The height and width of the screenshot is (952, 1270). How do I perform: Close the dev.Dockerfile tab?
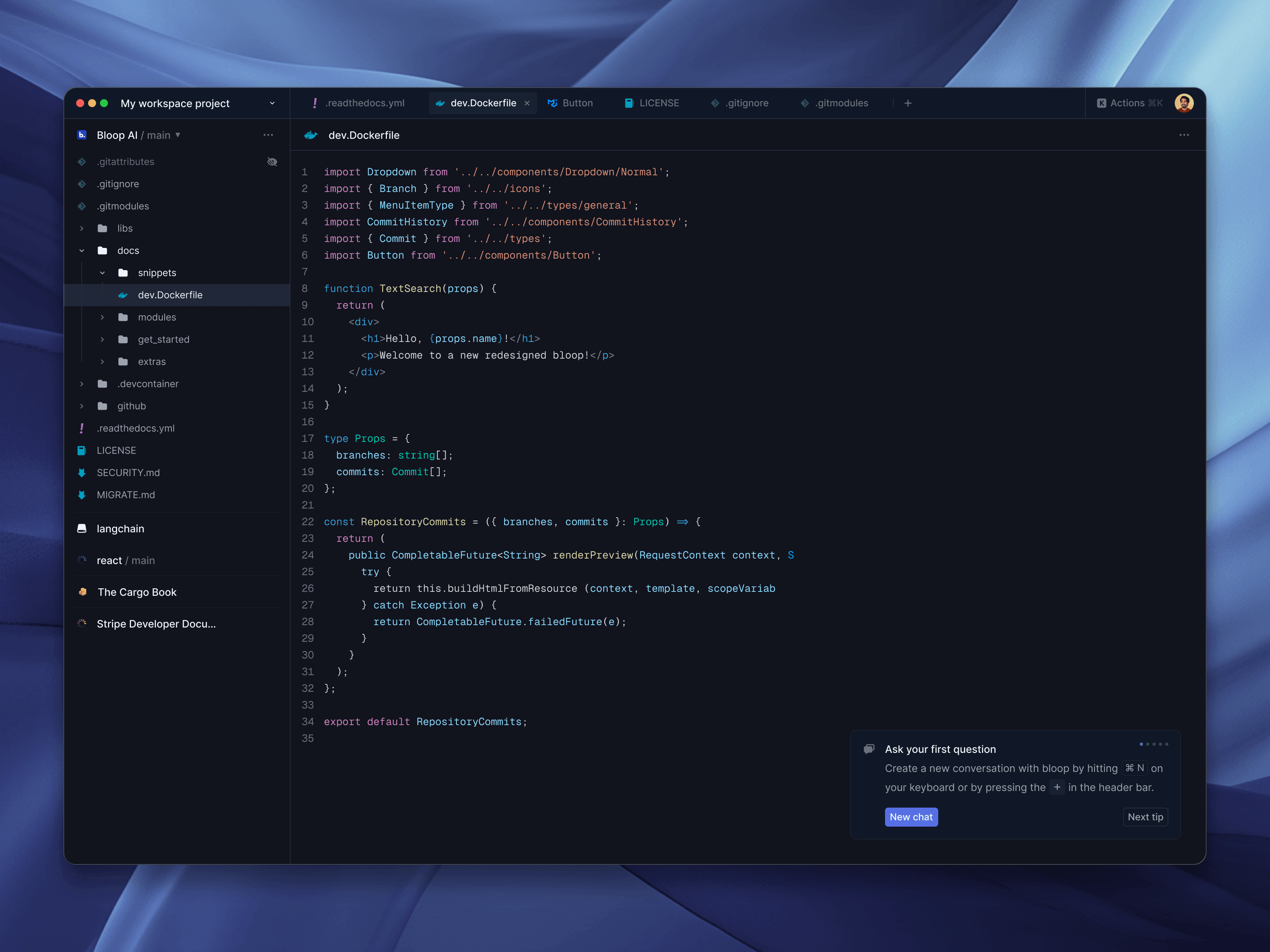(527, 103)
